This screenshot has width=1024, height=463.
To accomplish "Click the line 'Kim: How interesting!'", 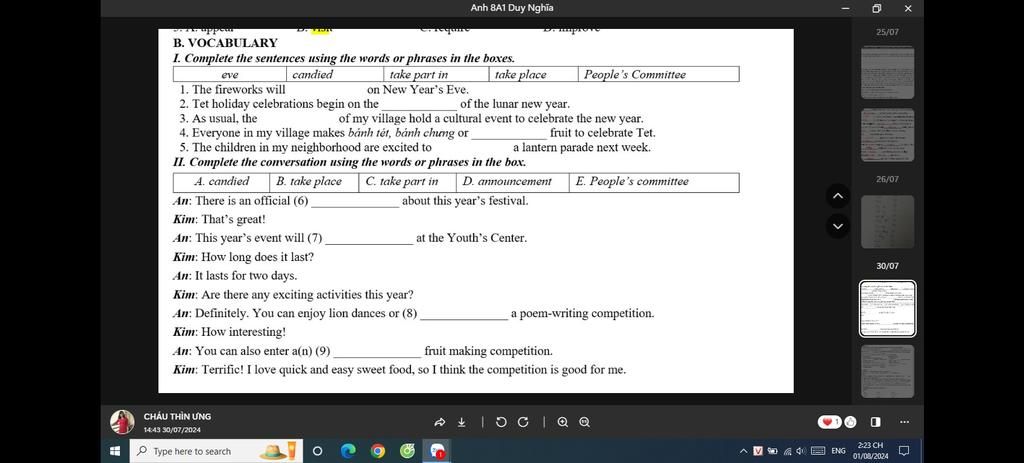I will click(229, 332).
